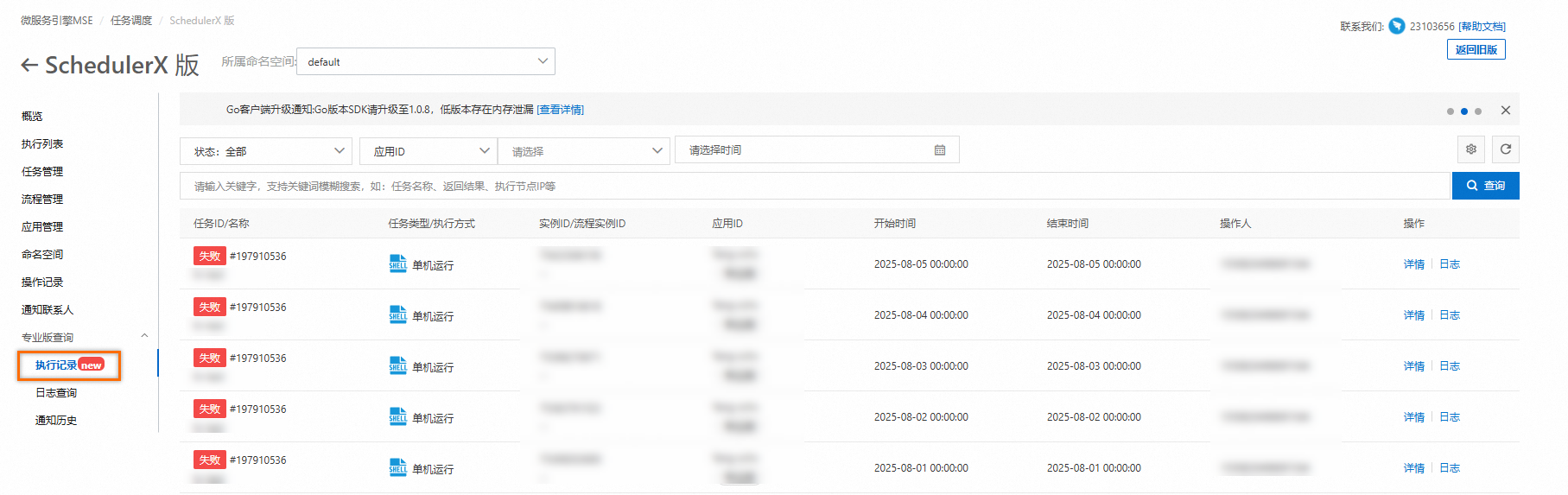Open the table settings gear icon
Viewport: 1568px width, 495px height.
click(x=1471, y=149)
